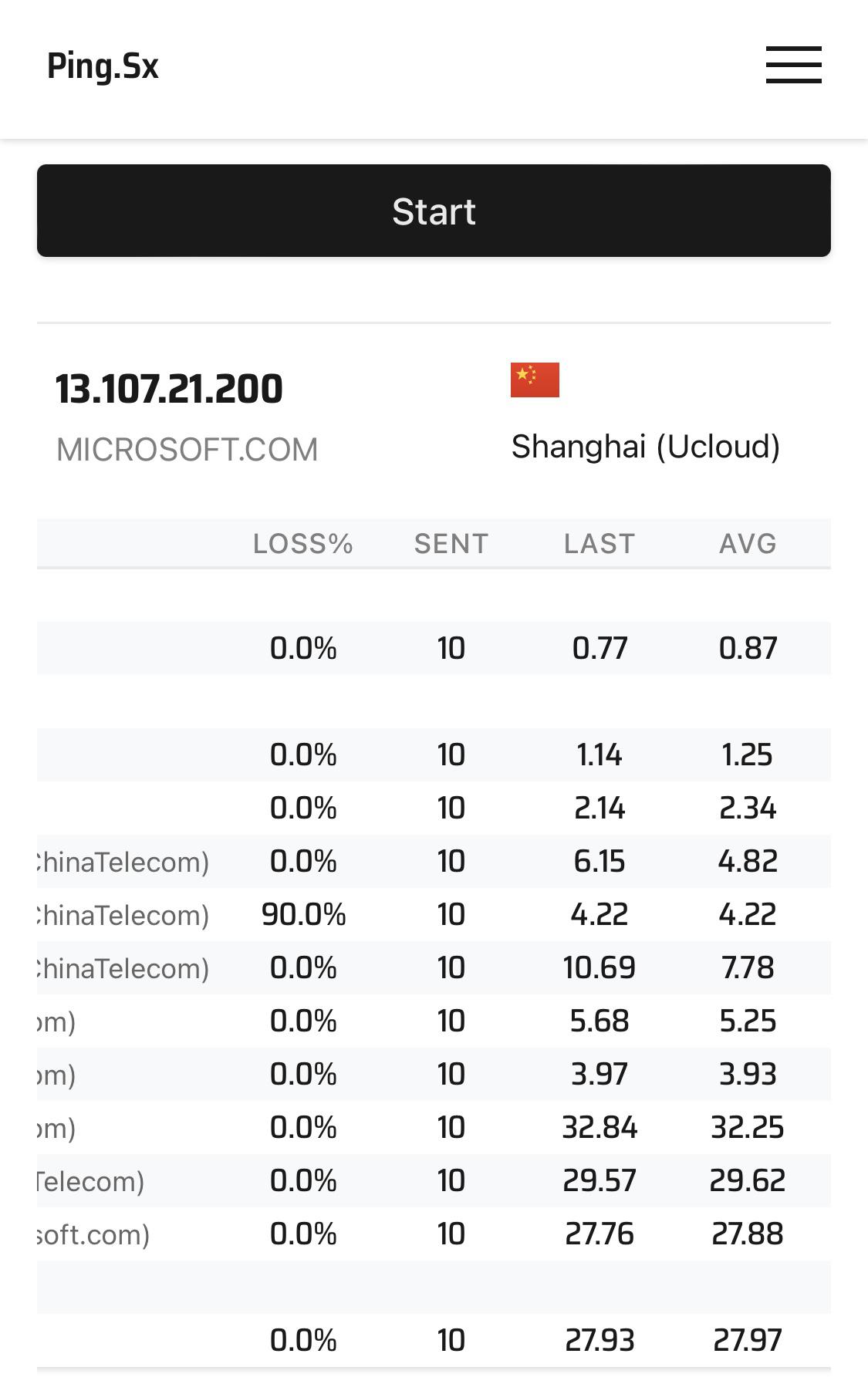Select the 13.107.21.200 IP heading

point(169,389)
